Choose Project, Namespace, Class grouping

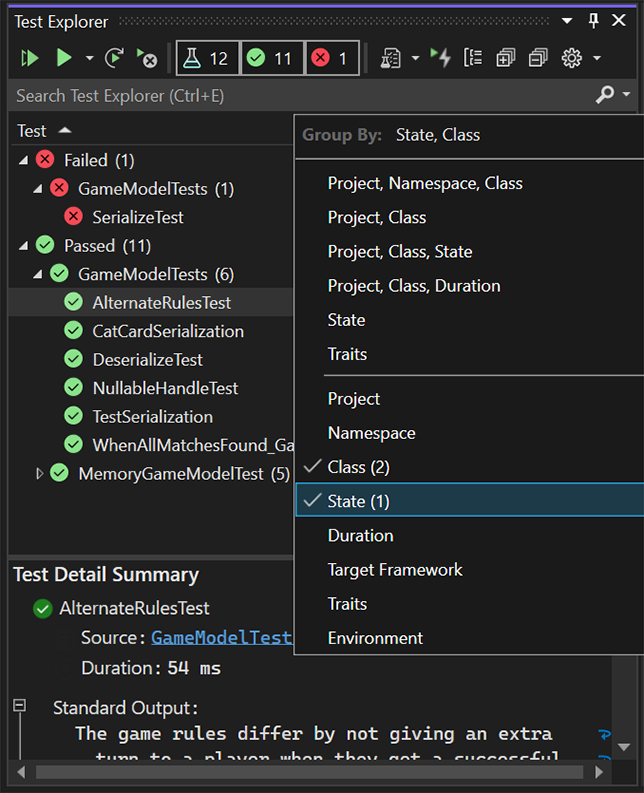(425, 183)
